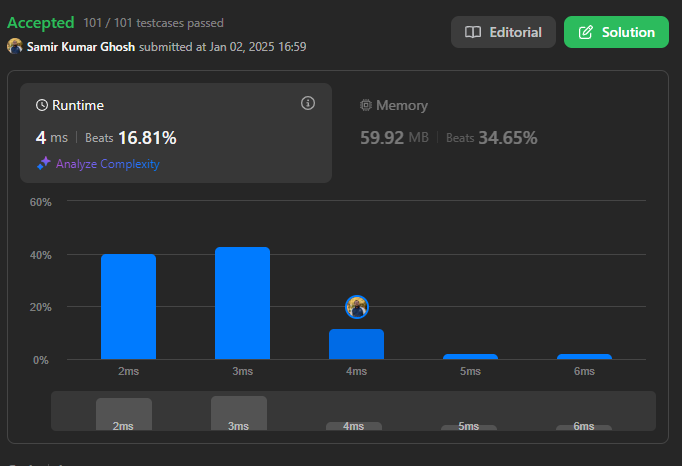Click the Solution pencil icon
Image resolution: width=682 pixels, height=466 pixels.
(x=585, y=32)
